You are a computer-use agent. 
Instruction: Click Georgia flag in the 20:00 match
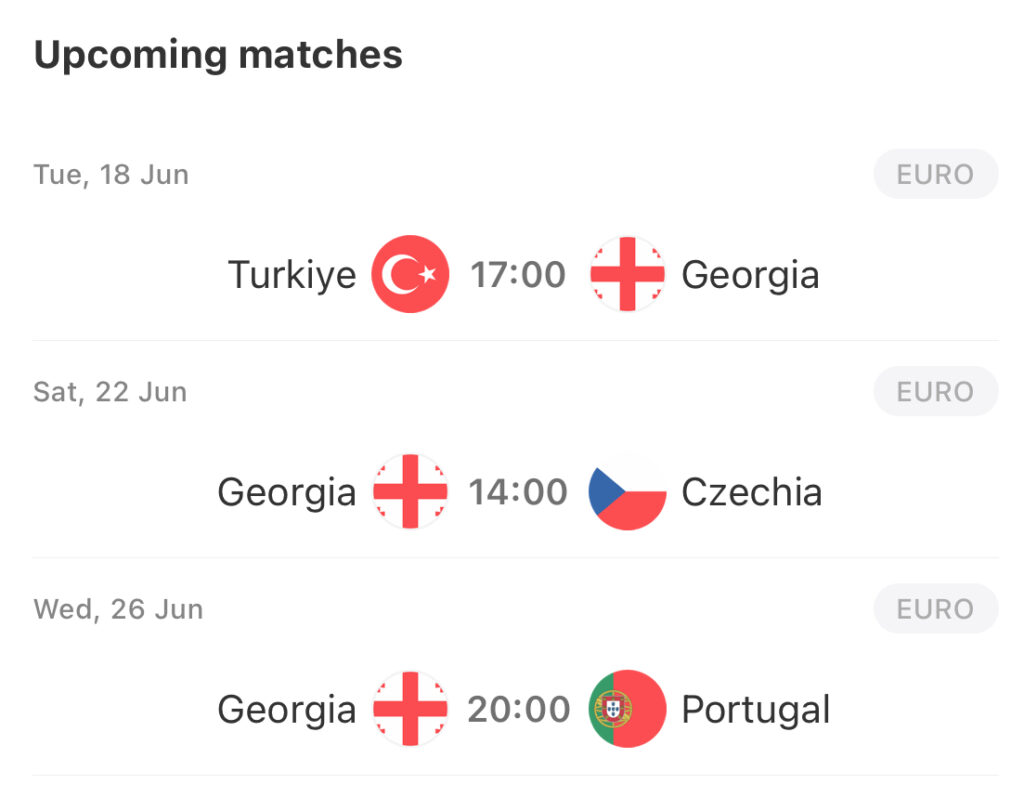pyautogui.click(x=410, y=709)
